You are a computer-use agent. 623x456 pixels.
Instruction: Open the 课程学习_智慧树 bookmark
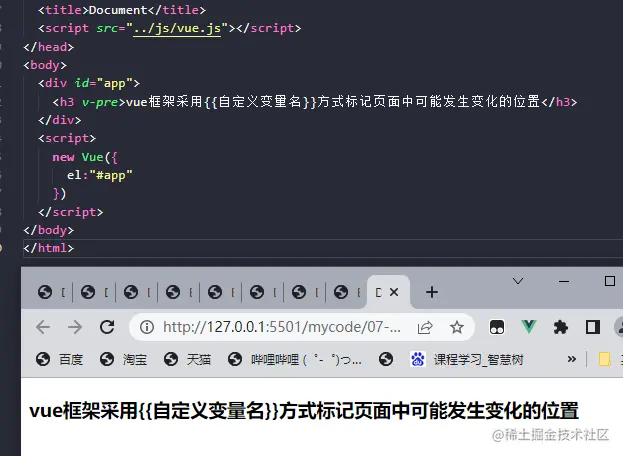tap(467, 359)
